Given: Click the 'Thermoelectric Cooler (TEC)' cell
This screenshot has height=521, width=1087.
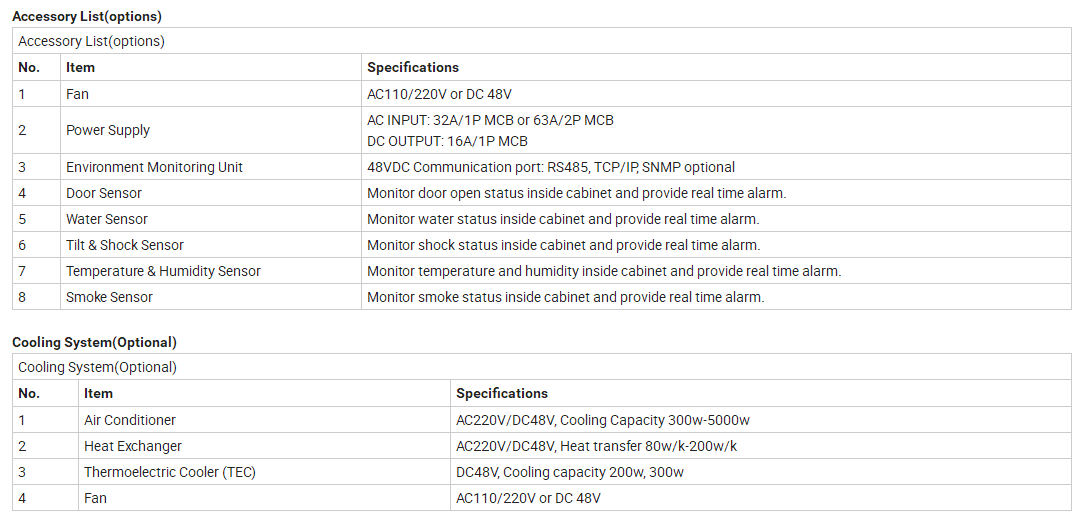Looking at the screenshot, I should 169,472.
